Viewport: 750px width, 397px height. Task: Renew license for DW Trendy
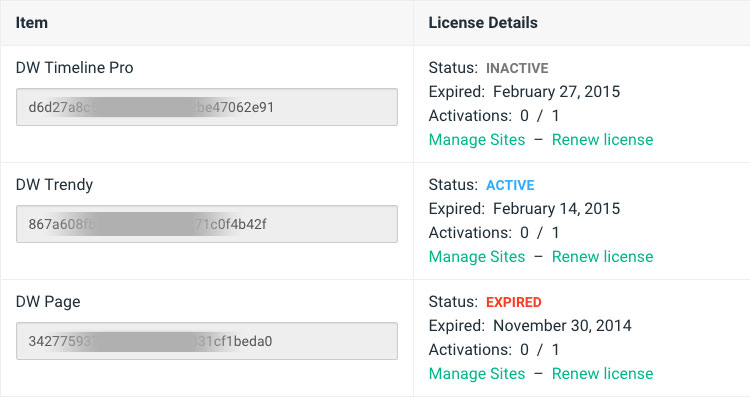click(603, 257)
